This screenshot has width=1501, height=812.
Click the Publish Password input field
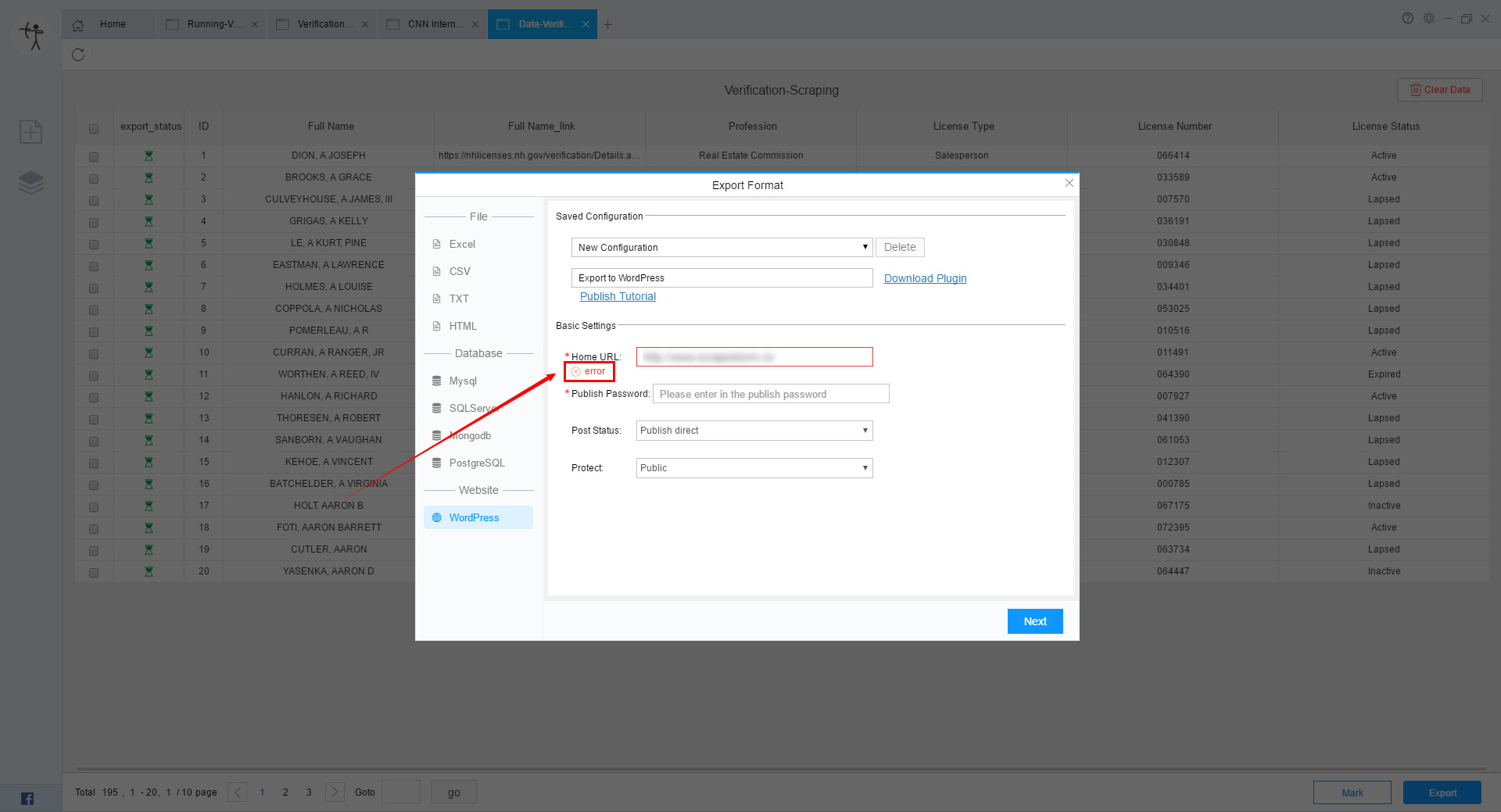pos(771,394)
